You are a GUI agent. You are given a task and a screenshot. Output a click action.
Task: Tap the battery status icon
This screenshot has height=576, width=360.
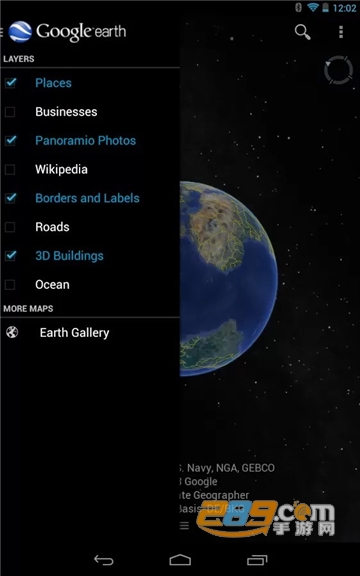click(325, 8)
